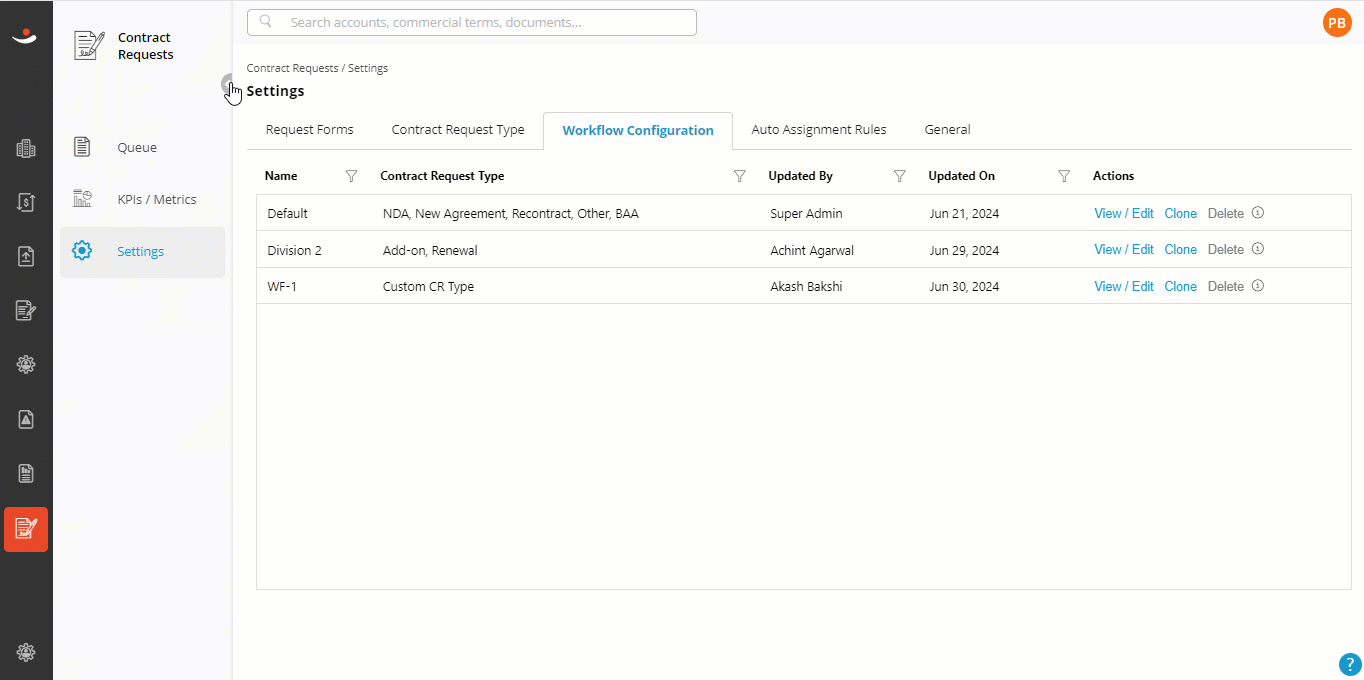Select the Workflow Configuration tab

638,131
